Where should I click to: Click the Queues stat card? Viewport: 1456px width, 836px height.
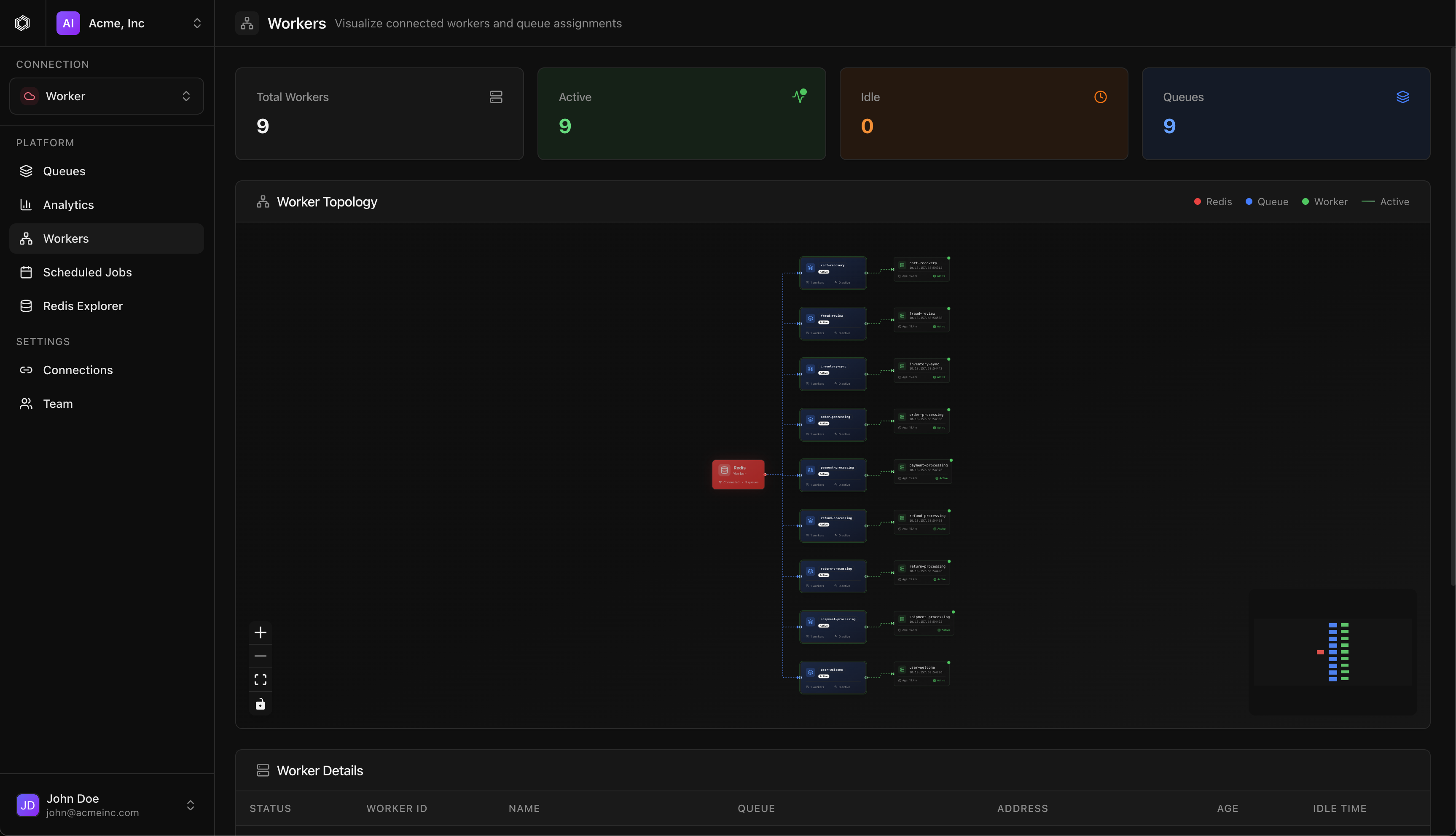1285,114
